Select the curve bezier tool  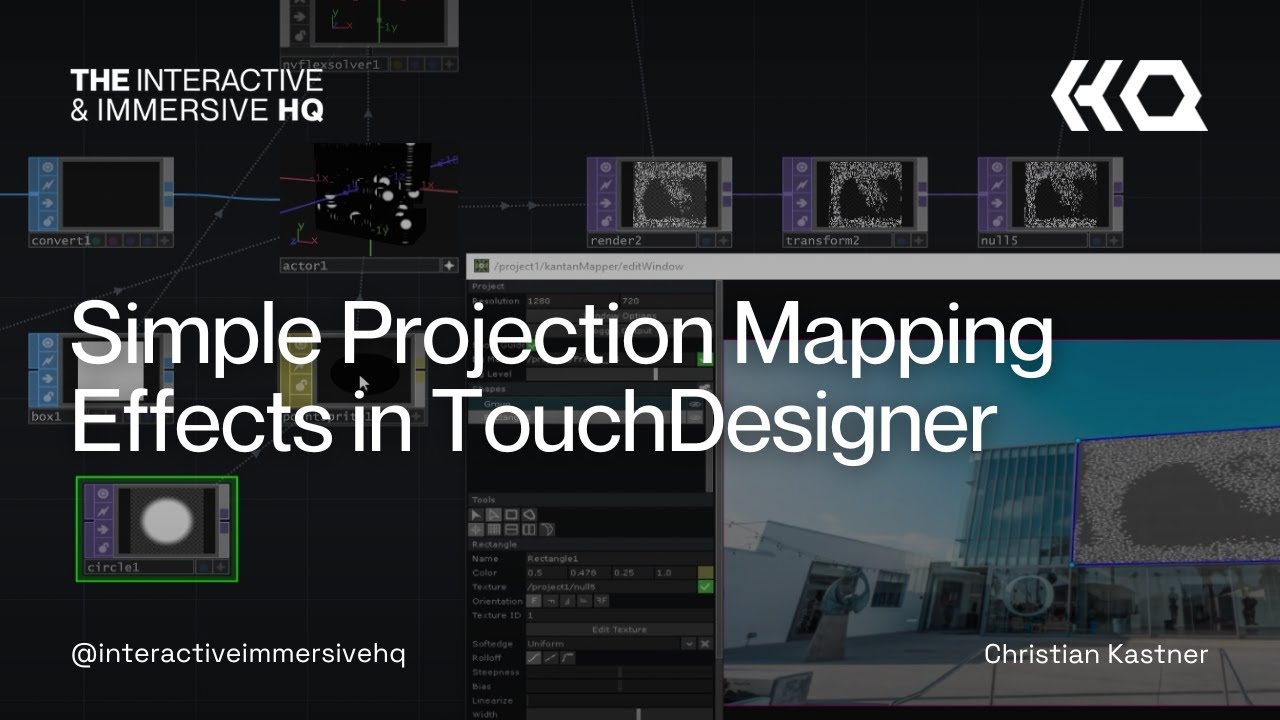pyautogui.click(x=546, y=530)
